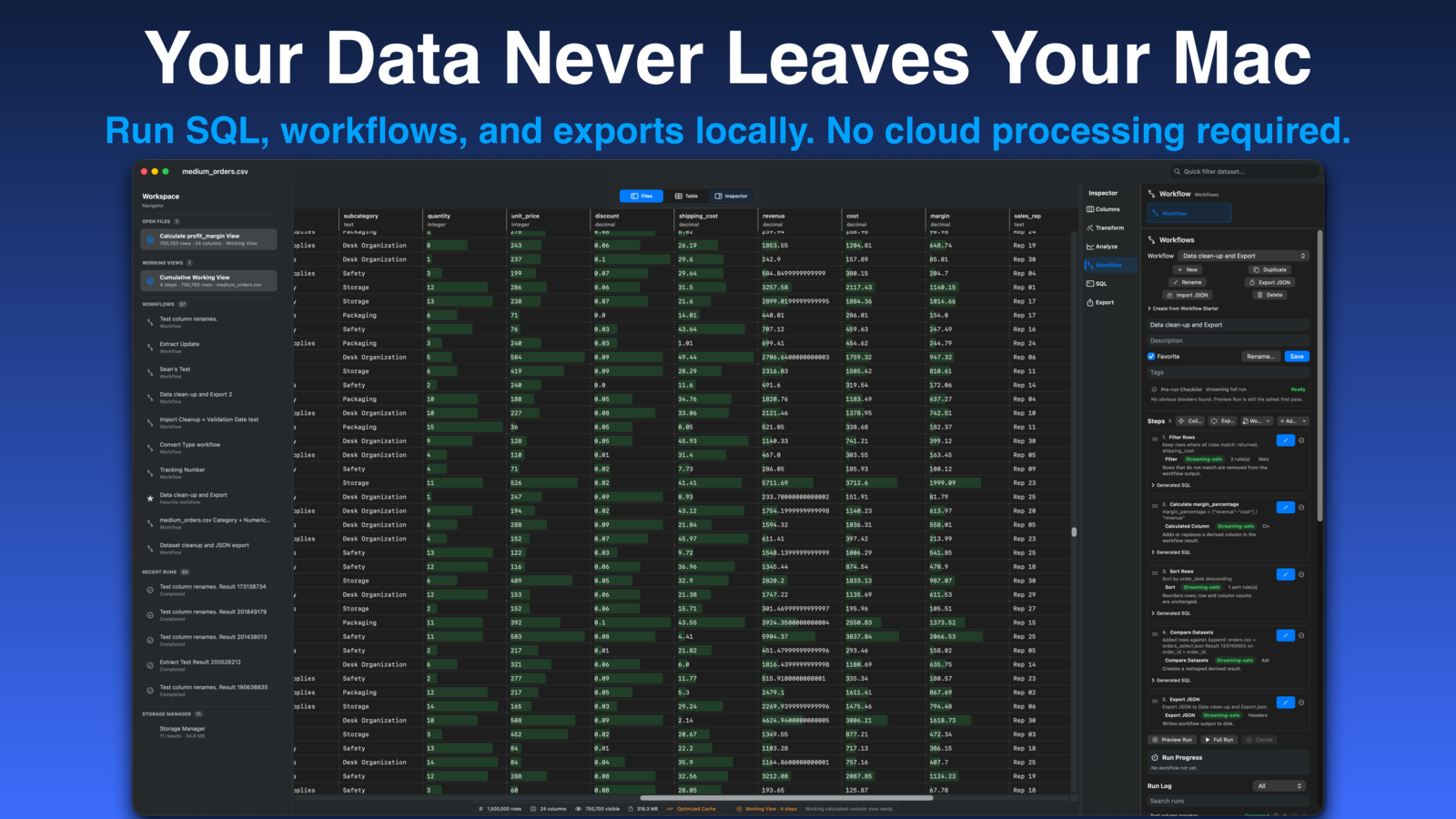Click the Rename... button beside Save
The image size is (1456, 819).
1261,357
